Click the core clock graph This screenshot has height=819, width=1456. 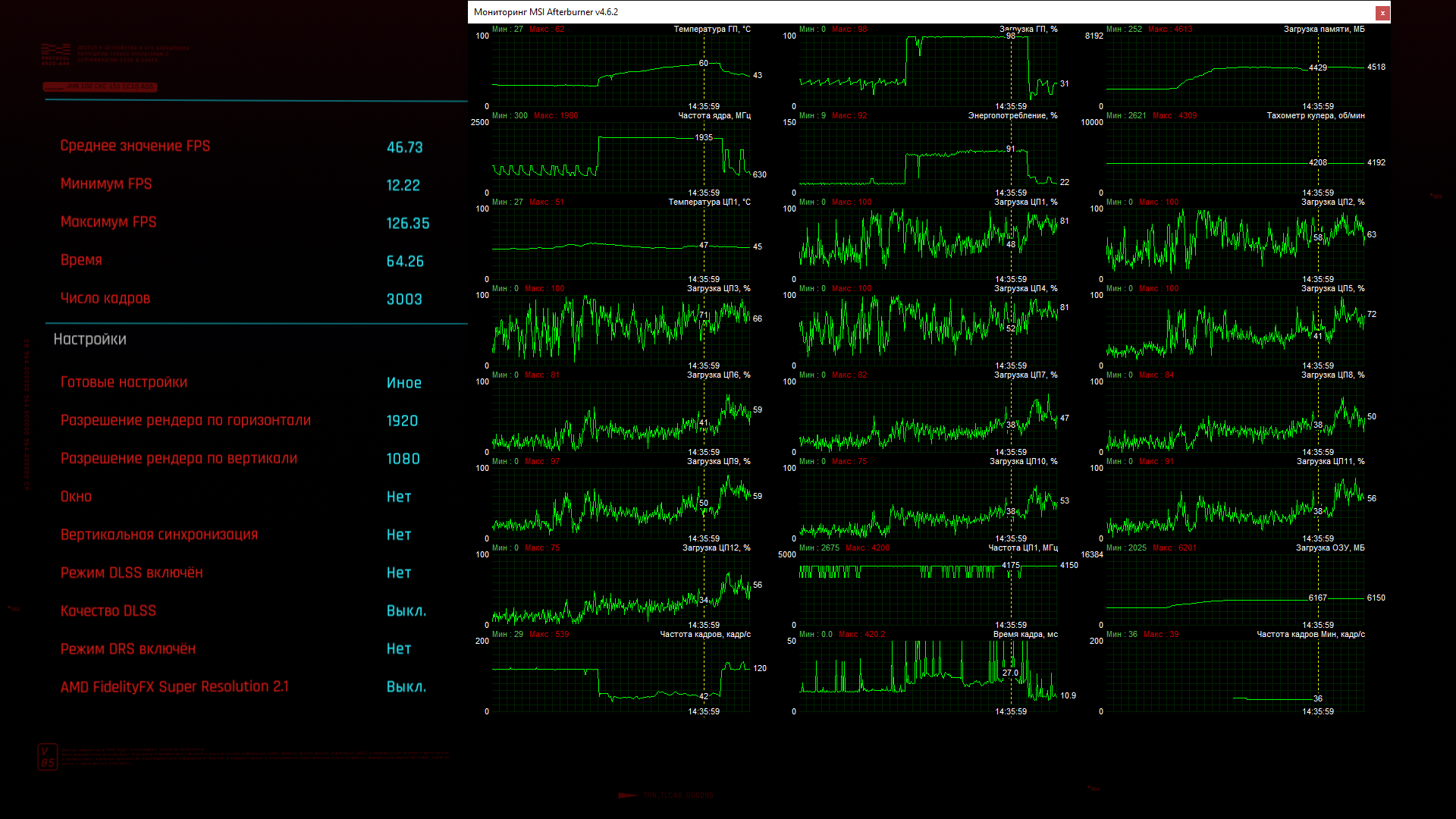(x=620, y=157)
